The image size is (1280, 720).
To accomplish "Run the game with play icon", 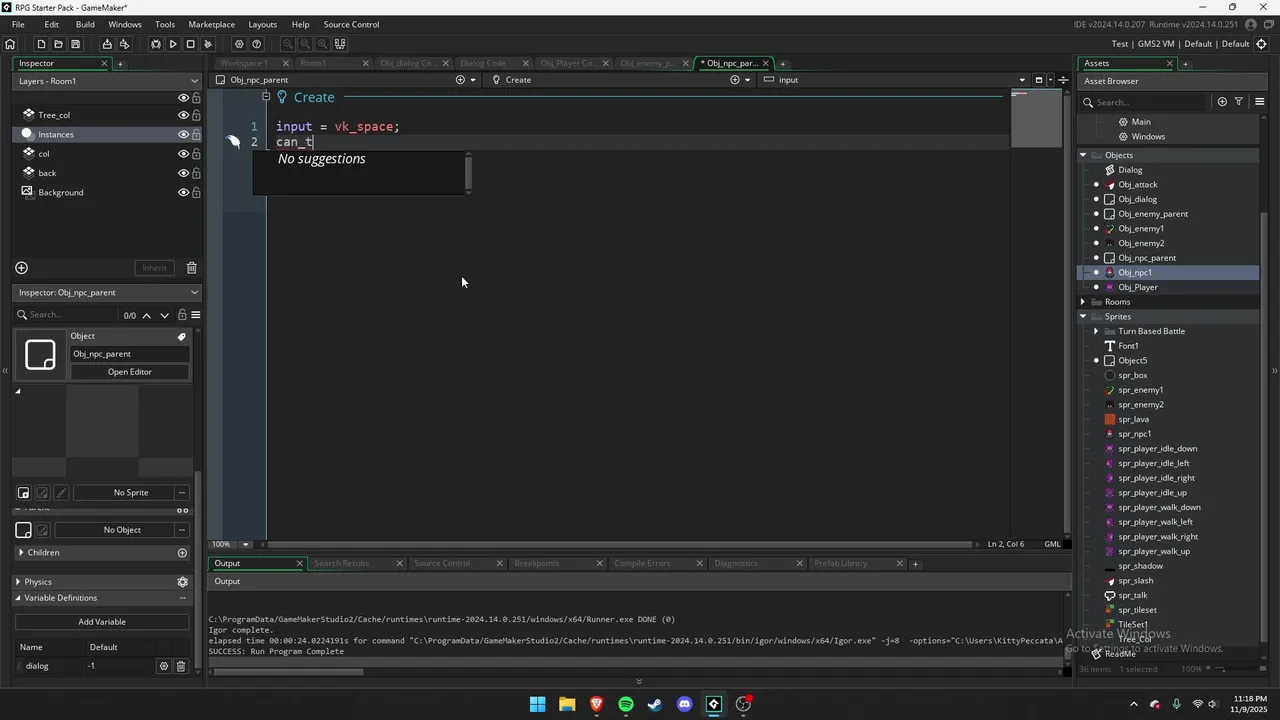I will coord(173,44).
